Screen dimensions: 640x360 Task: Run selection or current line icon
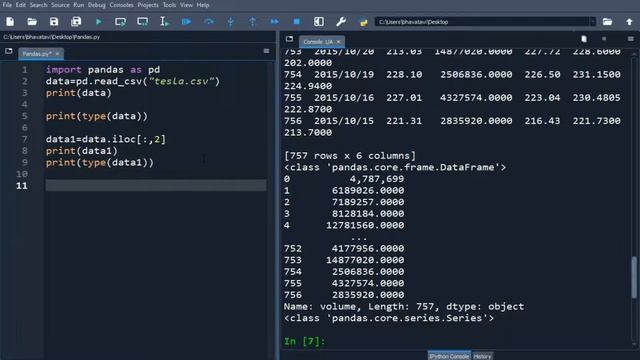coord(164,22)
